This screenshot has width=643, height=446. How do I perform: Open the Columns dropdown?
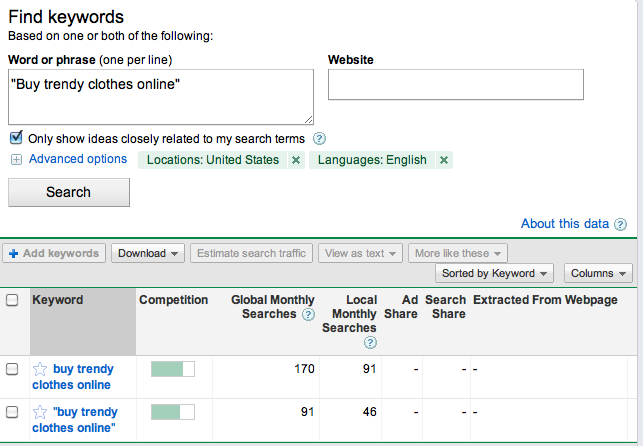[598, 273]
